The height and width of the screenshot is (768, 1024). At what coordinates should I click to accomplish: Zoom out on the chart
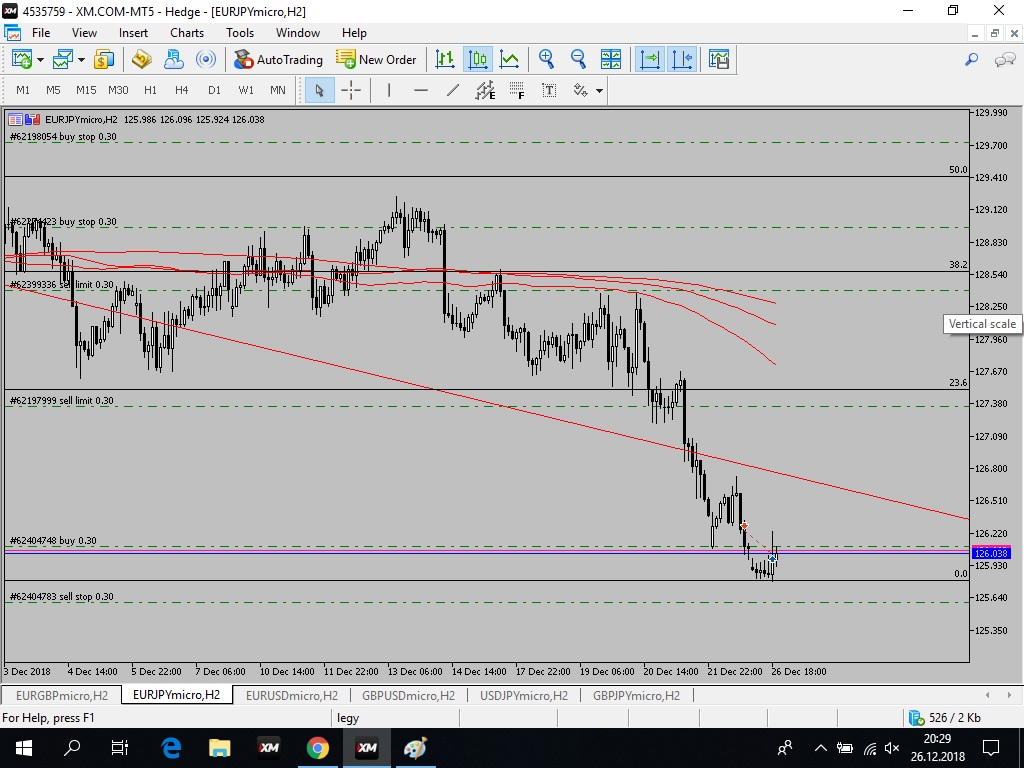[578, 60]
